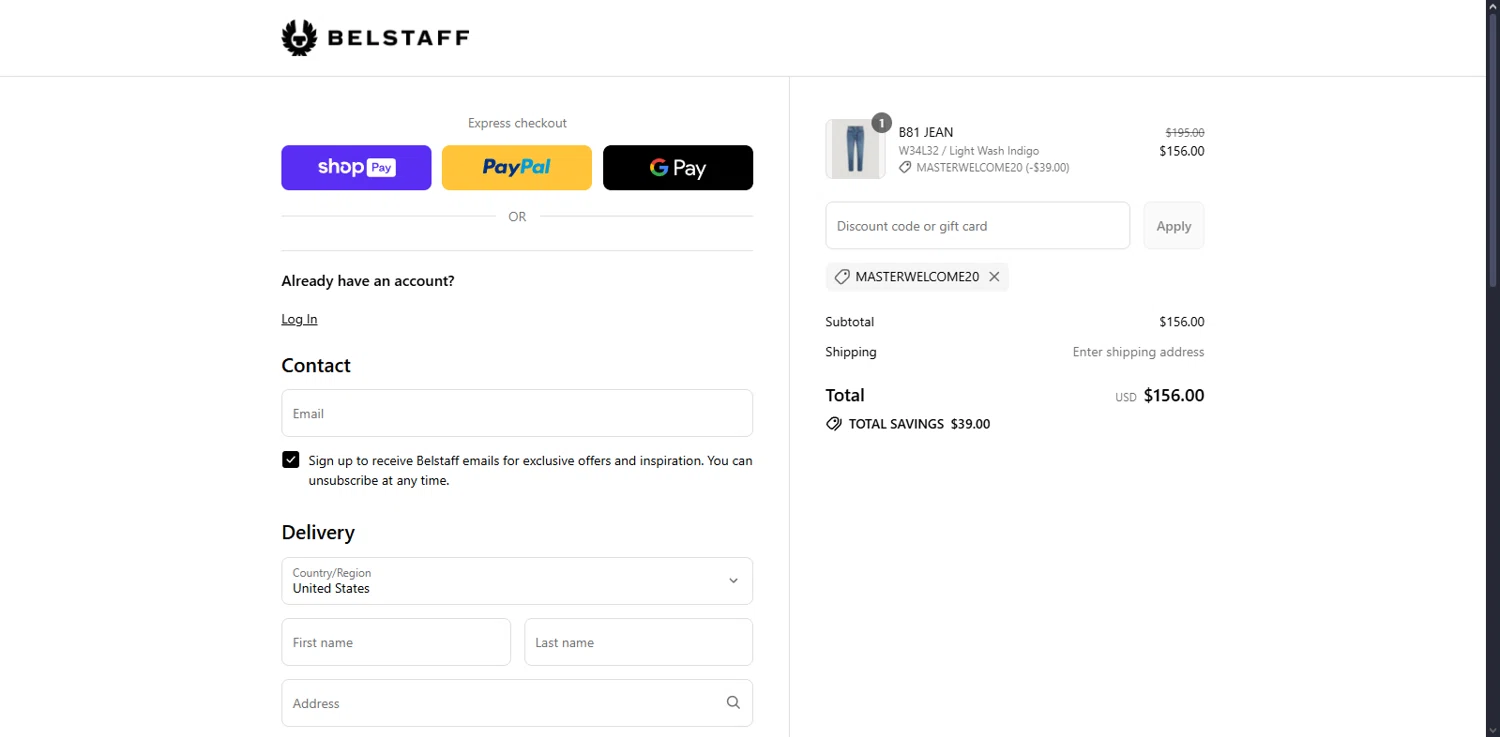
Task: Click the quantity badge on jean thumbnail
Action: (x=881, y=123)
